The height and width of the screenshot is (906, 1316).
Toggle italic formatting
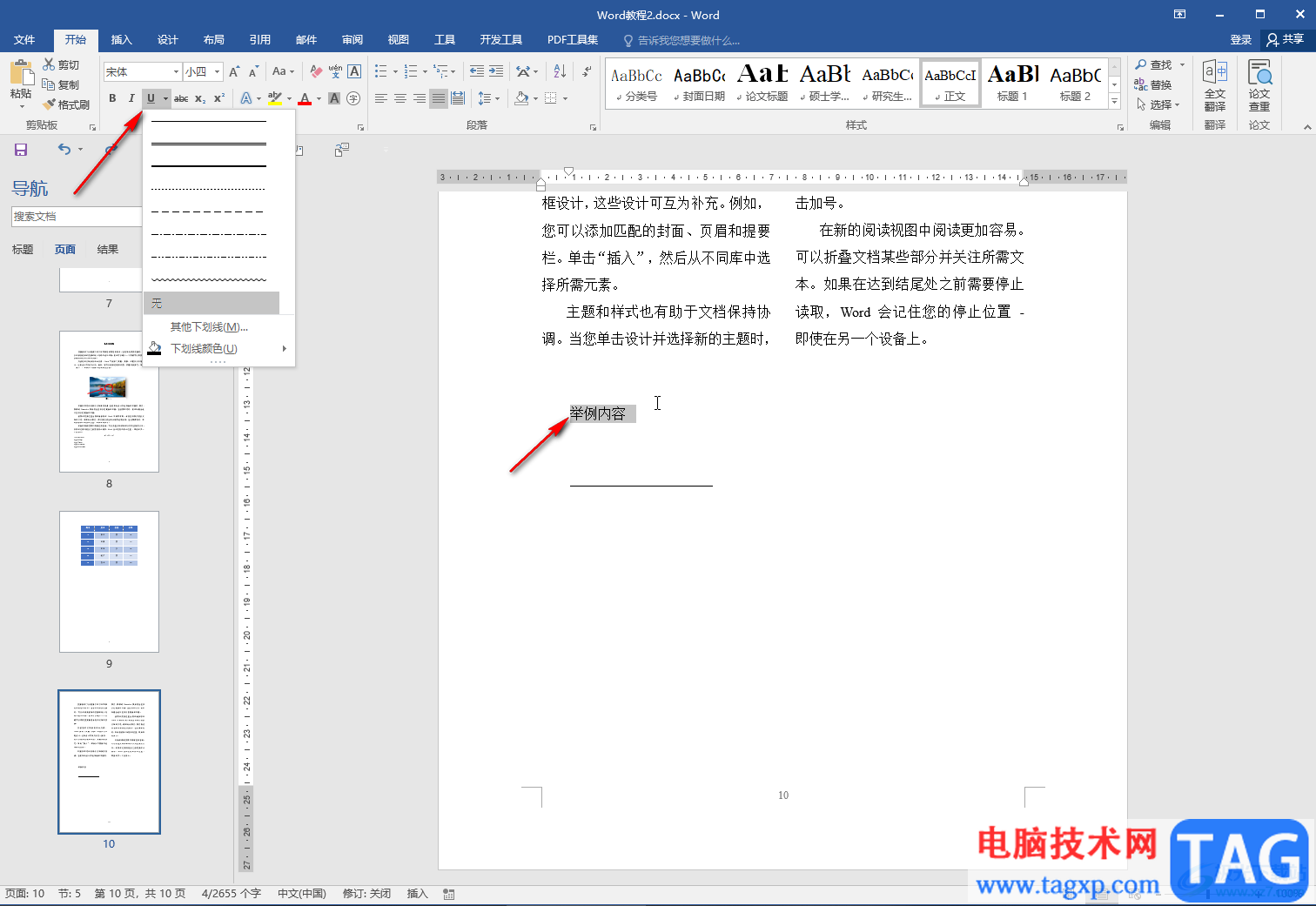(131, 98)
